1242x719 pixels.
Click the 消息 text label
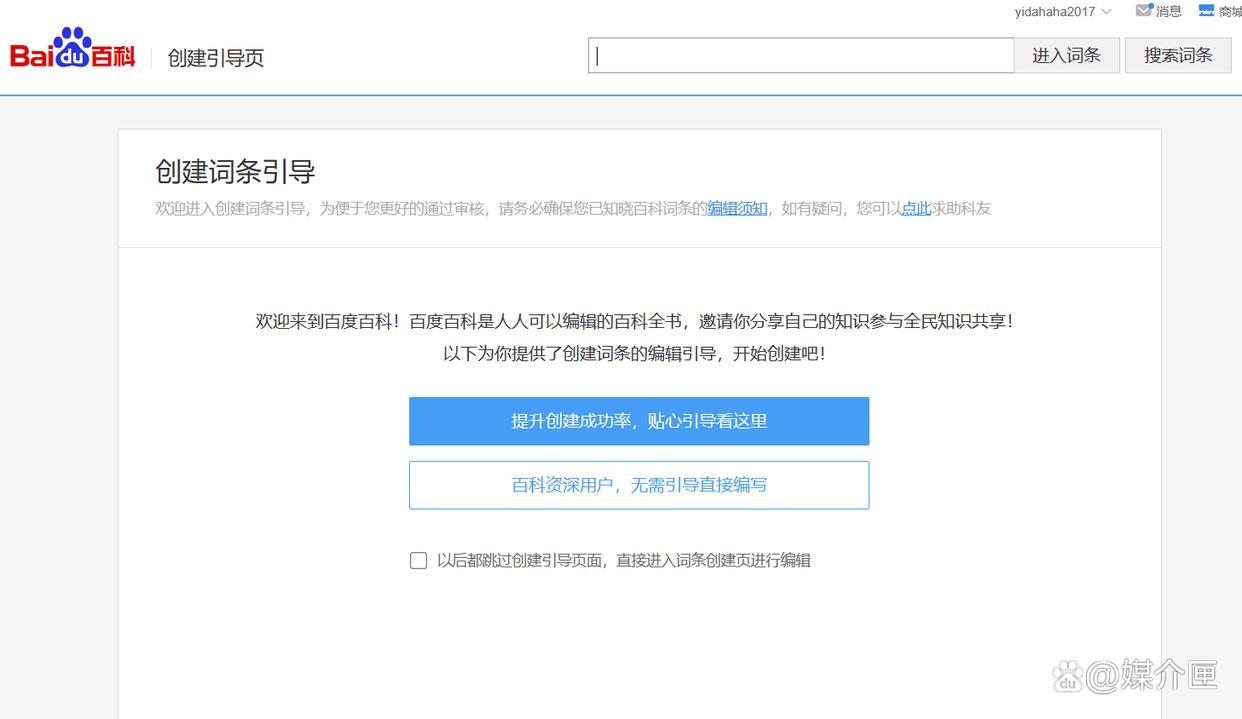pos(1167,11)
